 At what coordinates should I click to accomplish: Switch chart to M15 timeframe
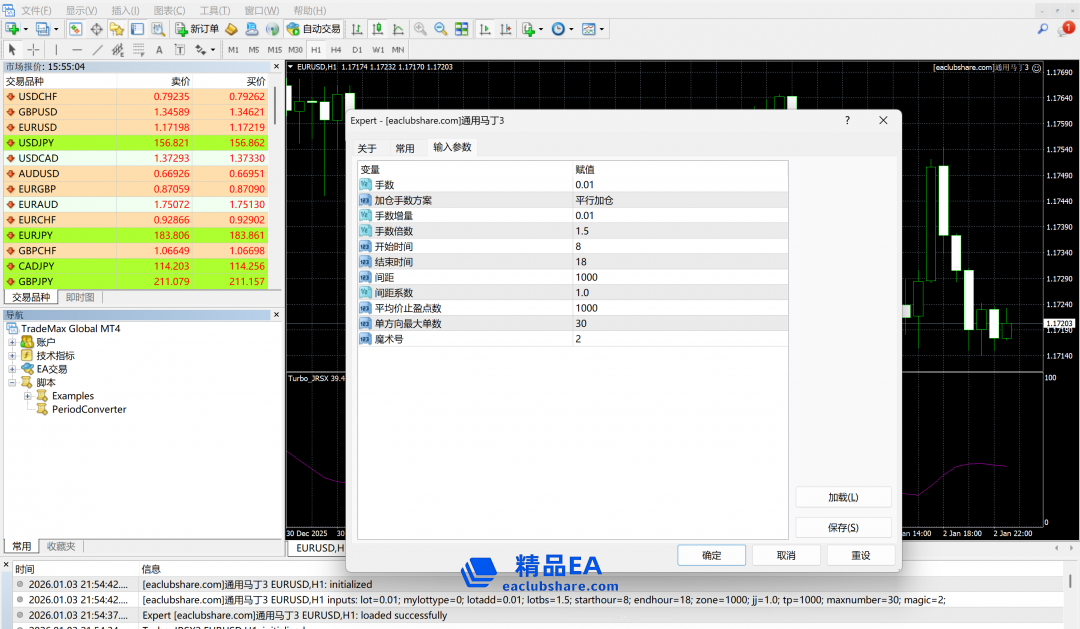point(274,49)
